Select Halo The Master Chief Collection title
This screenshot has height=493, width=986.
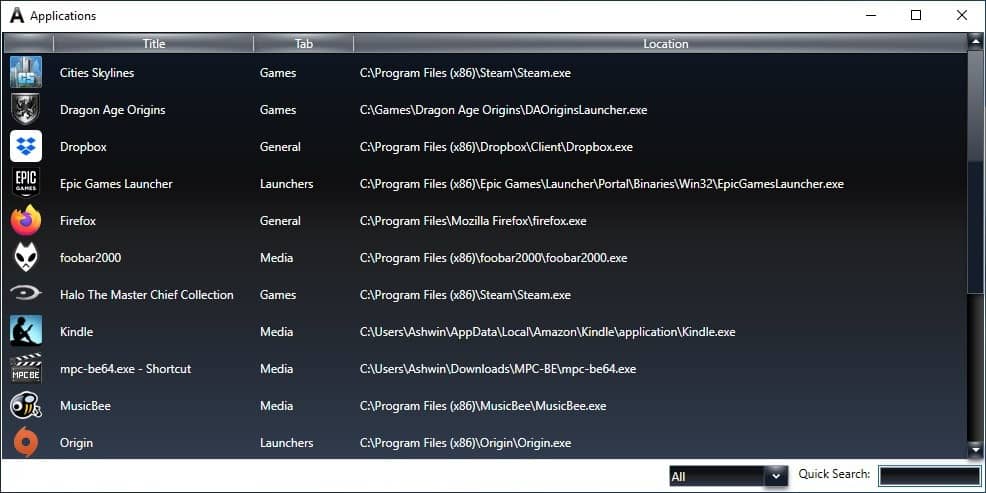[147, 295]
